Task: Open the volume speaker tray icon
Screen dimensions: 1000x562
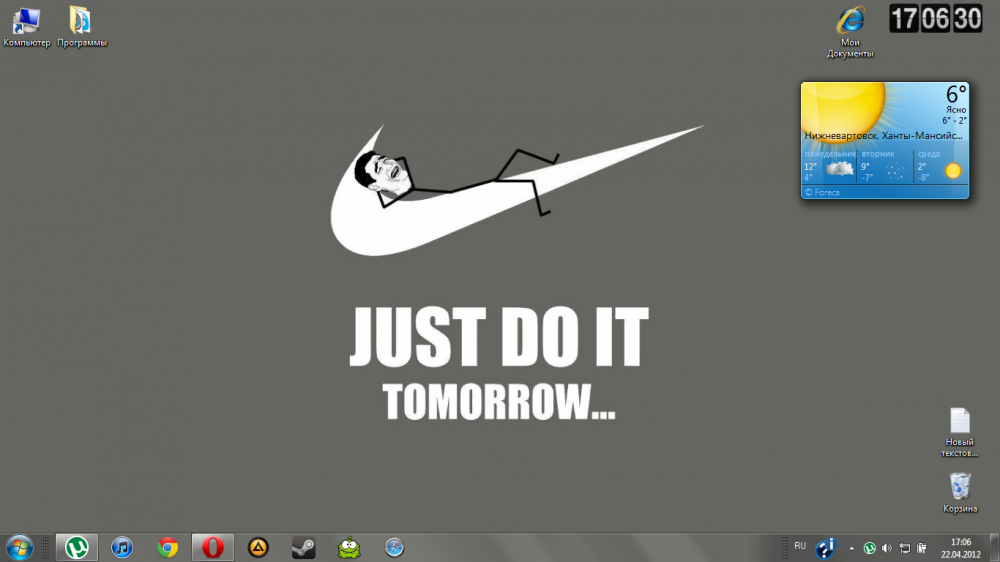Action: (x=886, y=547)
